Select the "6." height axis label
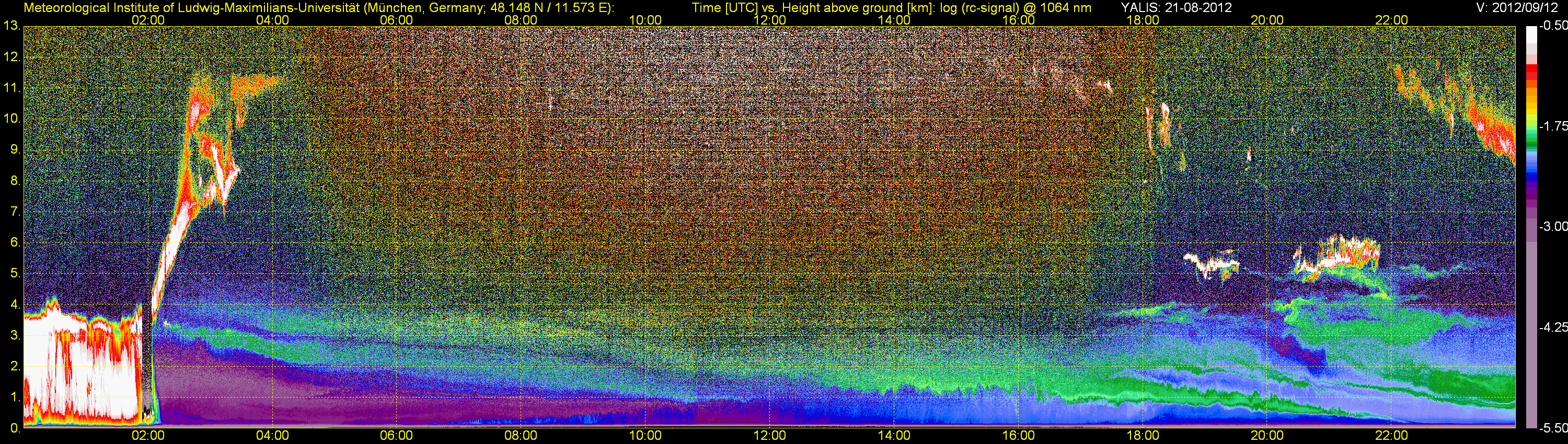The height and width of the screenshot is (444, 1568). click(x=15, y=243)
